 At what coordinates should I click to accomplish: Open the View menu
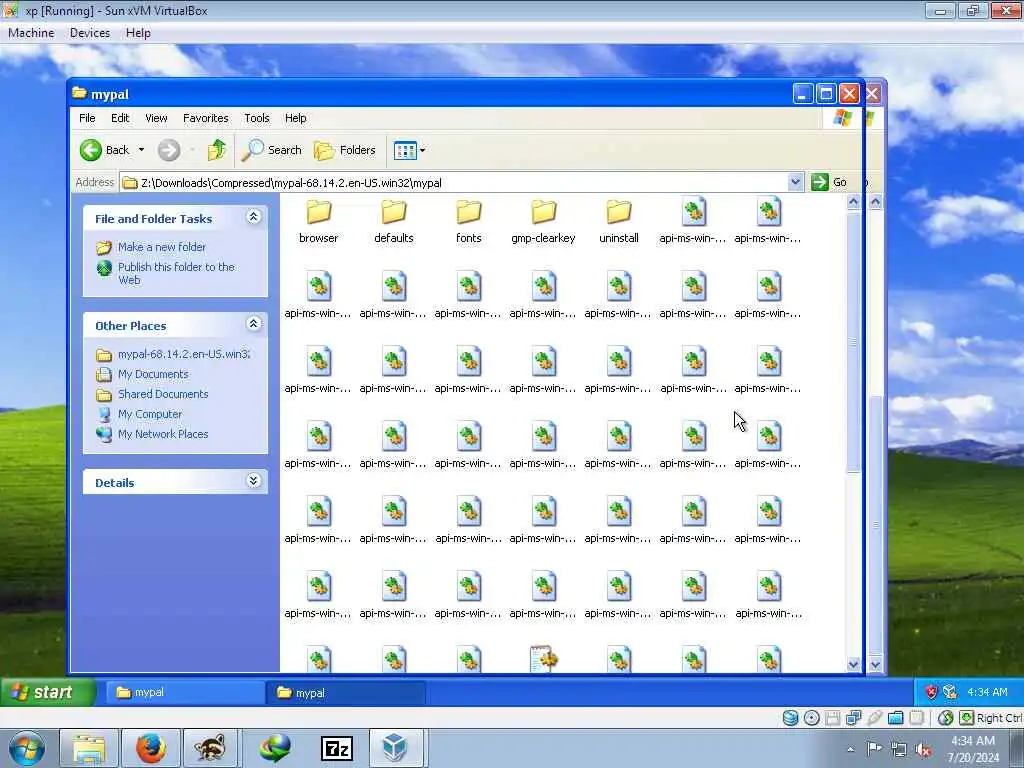[x=156, y=118]
